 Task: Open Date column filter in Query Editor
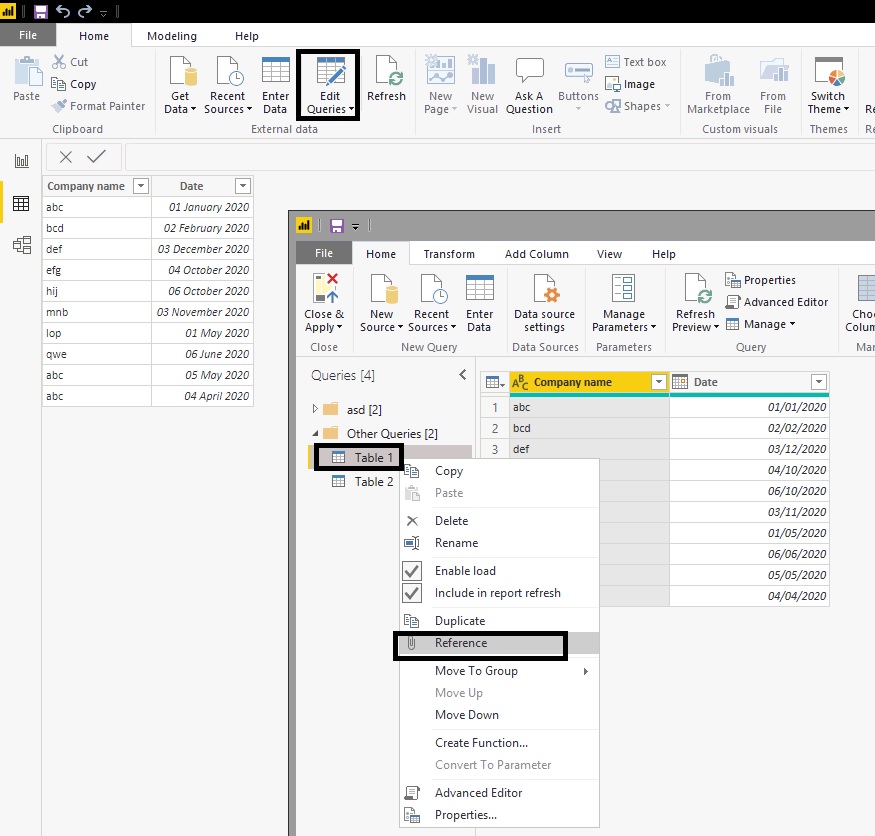tap(819, 382)
